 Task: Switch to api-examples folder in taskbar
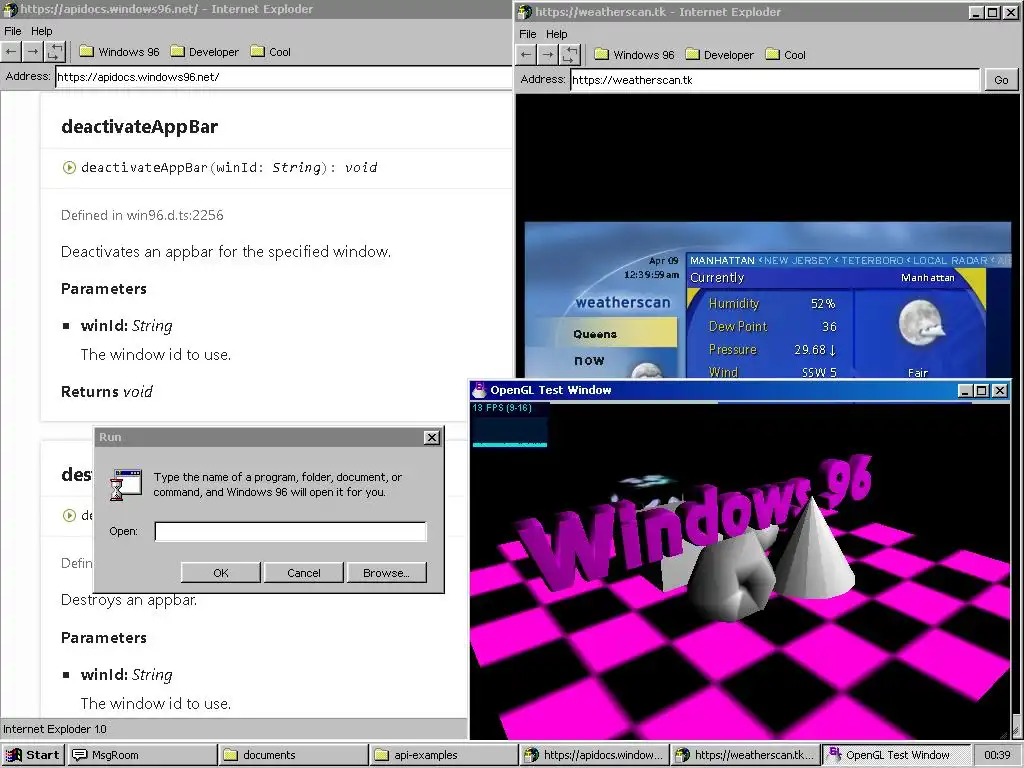tap(444, 755)
